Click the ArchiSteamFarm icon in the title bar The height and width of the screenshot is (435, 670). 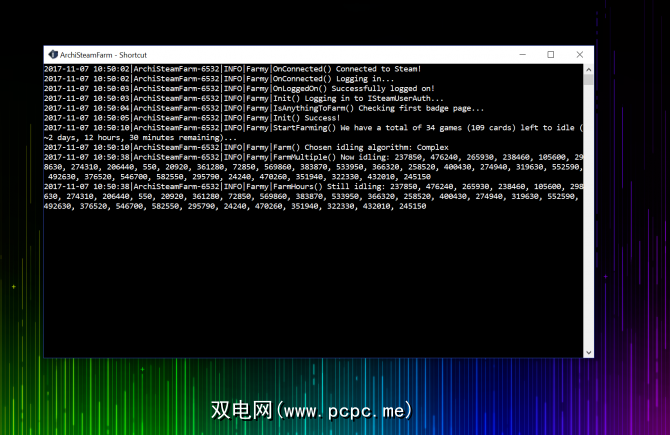pos(53,55)
